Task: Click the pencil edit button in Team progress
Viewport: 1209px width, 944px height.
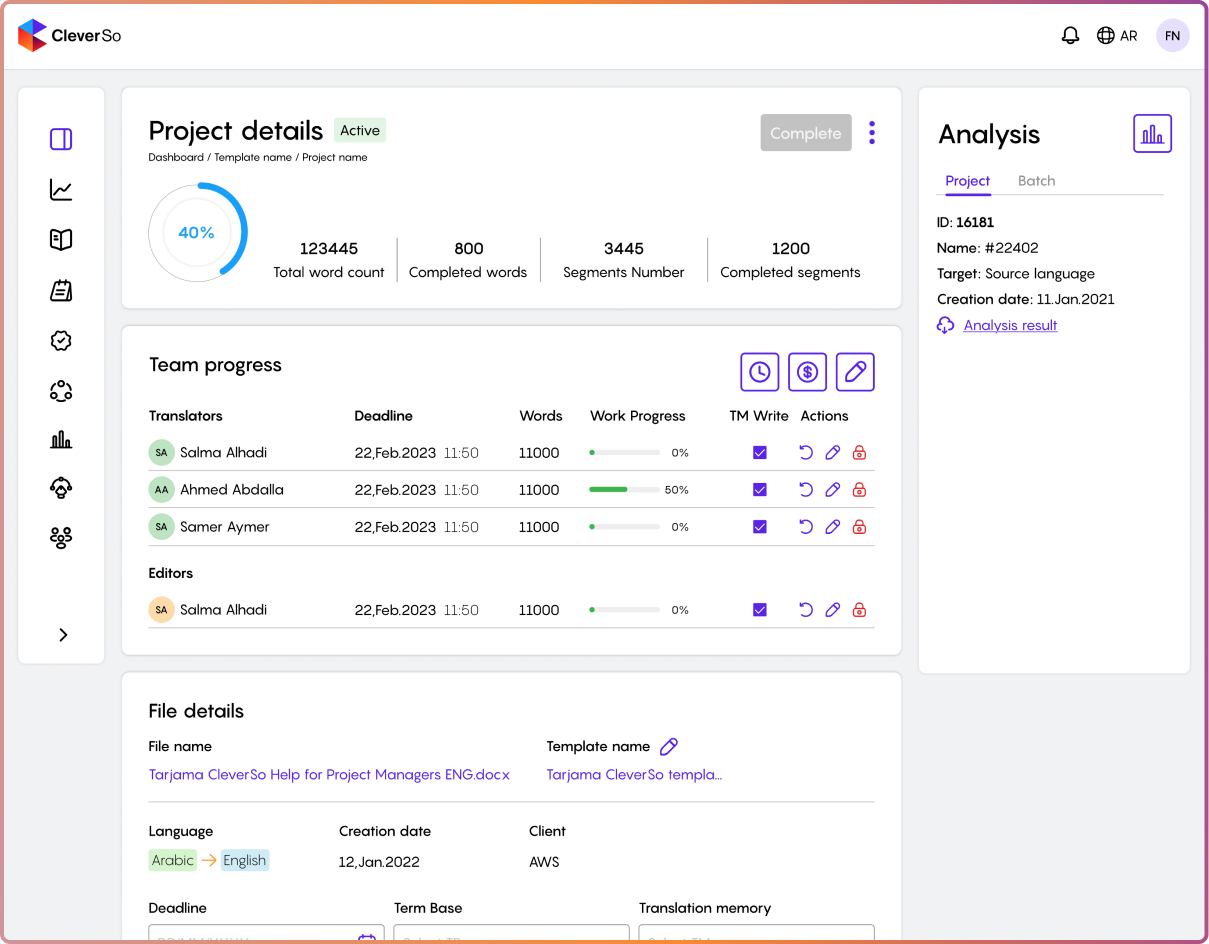Action: 855,372
